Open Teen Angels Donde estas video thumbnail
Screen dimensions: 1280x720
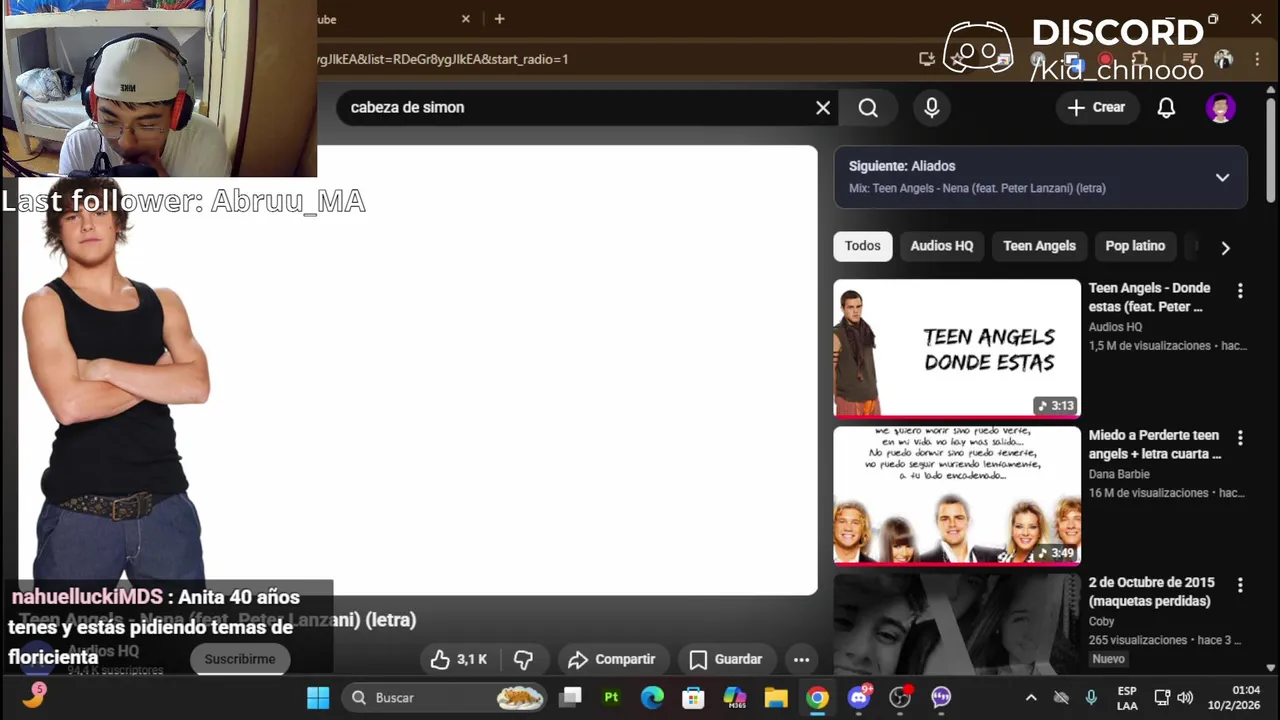tap(957, 348)
